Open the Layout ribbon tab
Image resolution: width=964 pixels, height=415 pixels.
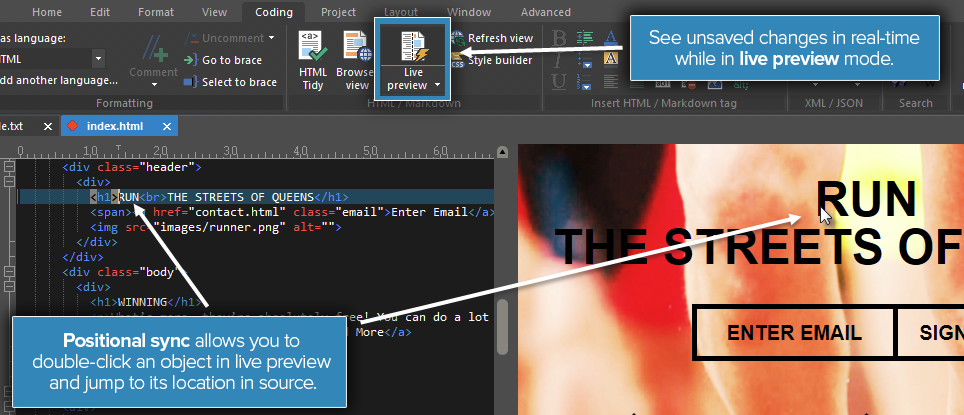401,12
